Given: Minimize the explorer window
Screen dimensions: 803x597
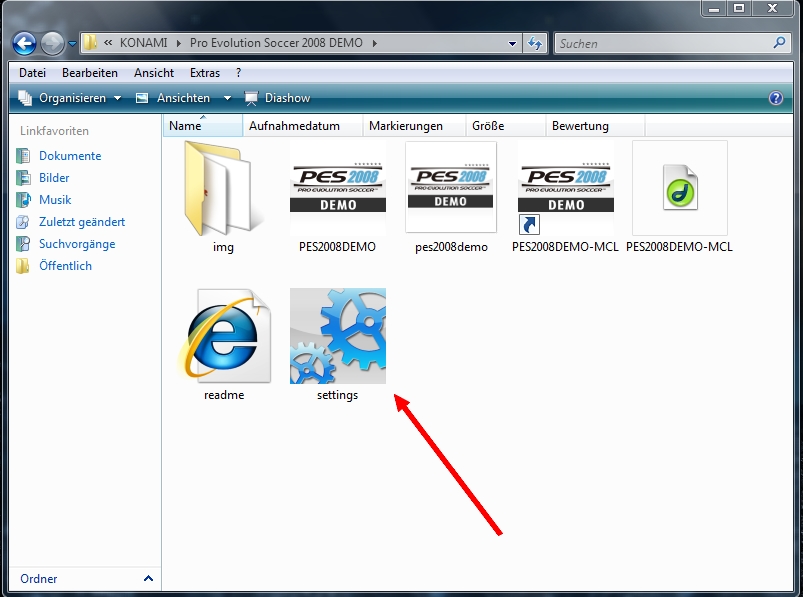Looking at the screenshot, I should click(714, 9).
